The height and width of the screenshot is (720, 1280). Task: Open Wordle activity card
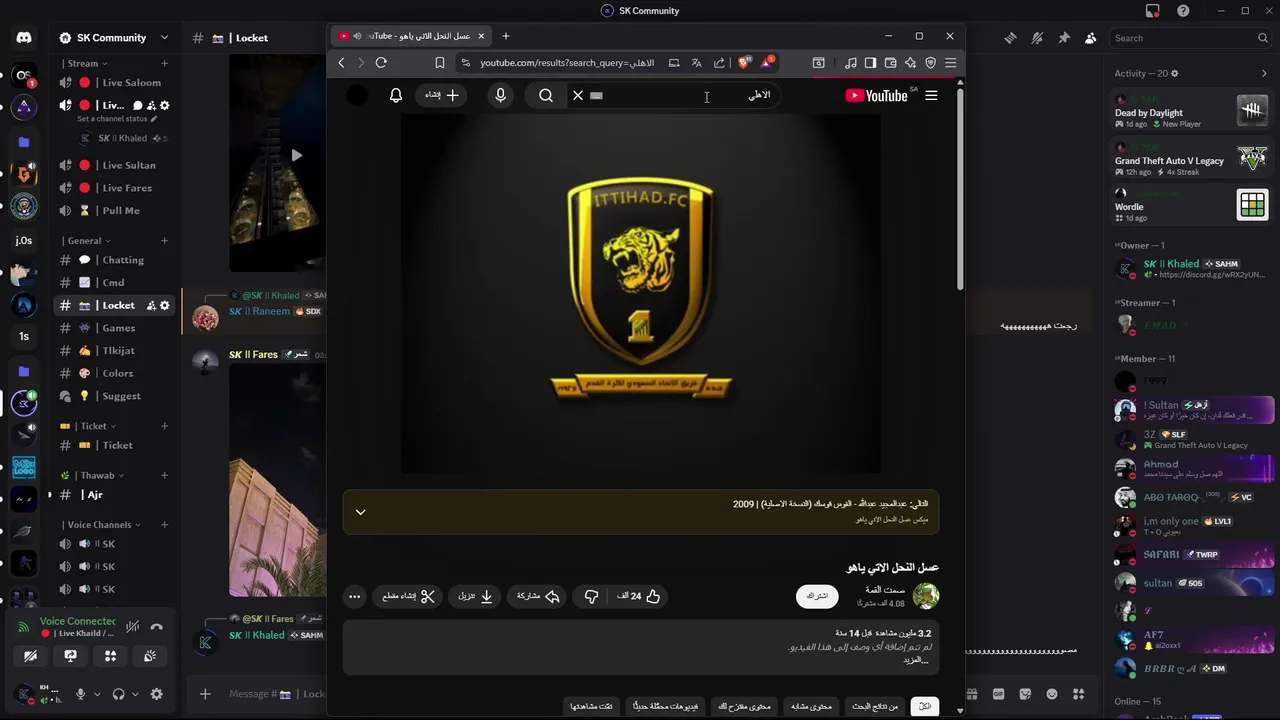[1191, 206]
